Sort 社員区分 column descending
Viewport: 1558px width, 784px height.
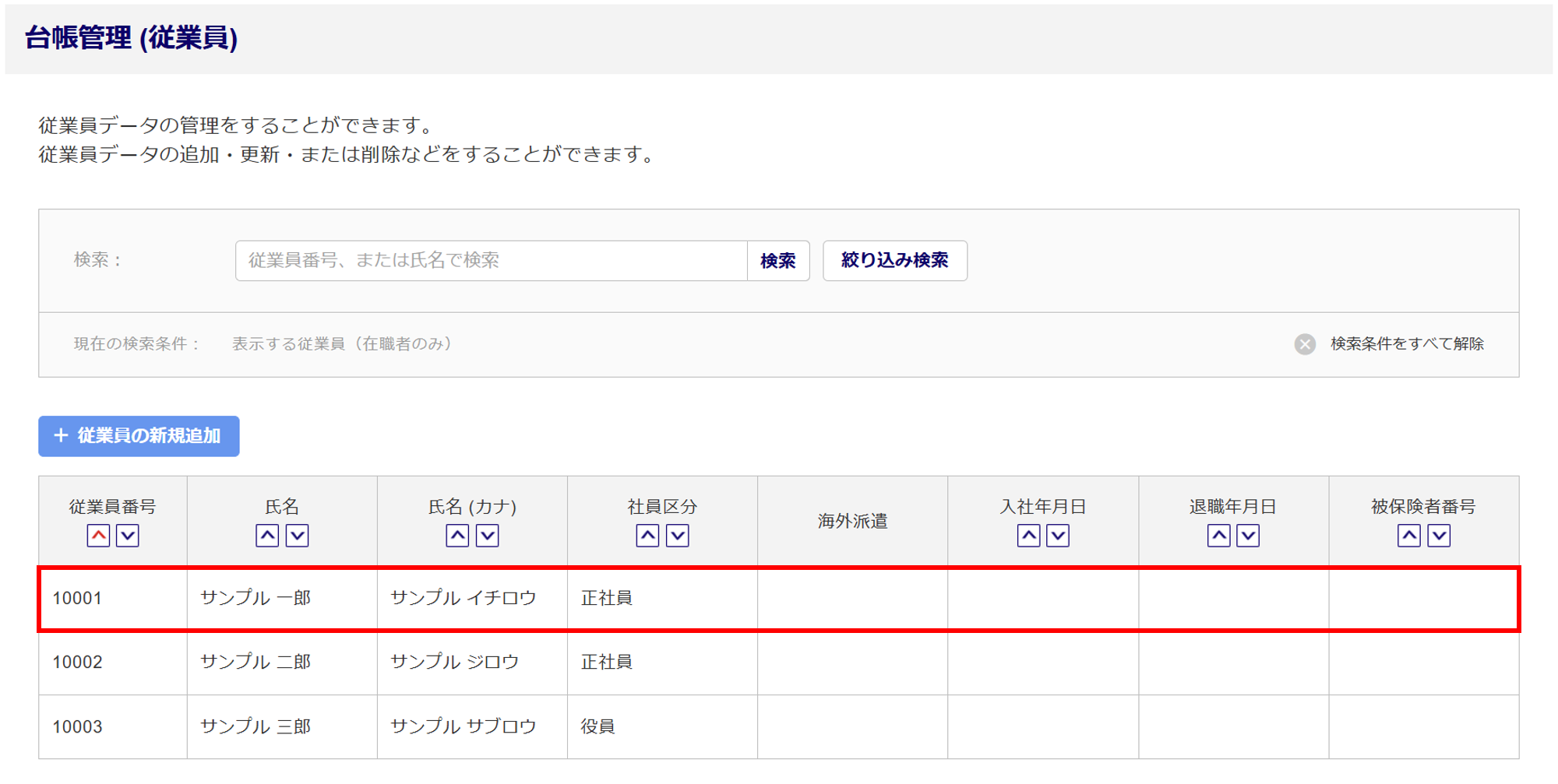tap(678, 536)
